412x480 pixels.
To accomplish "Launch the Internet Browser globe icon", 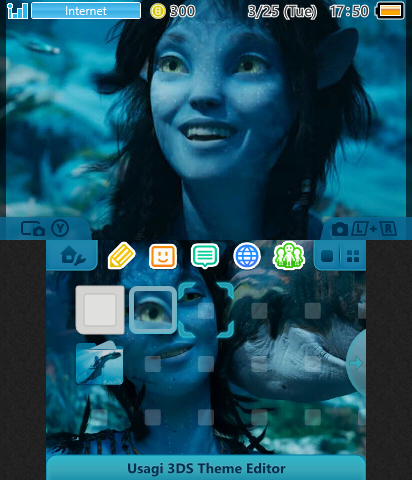I will [247, 256].
